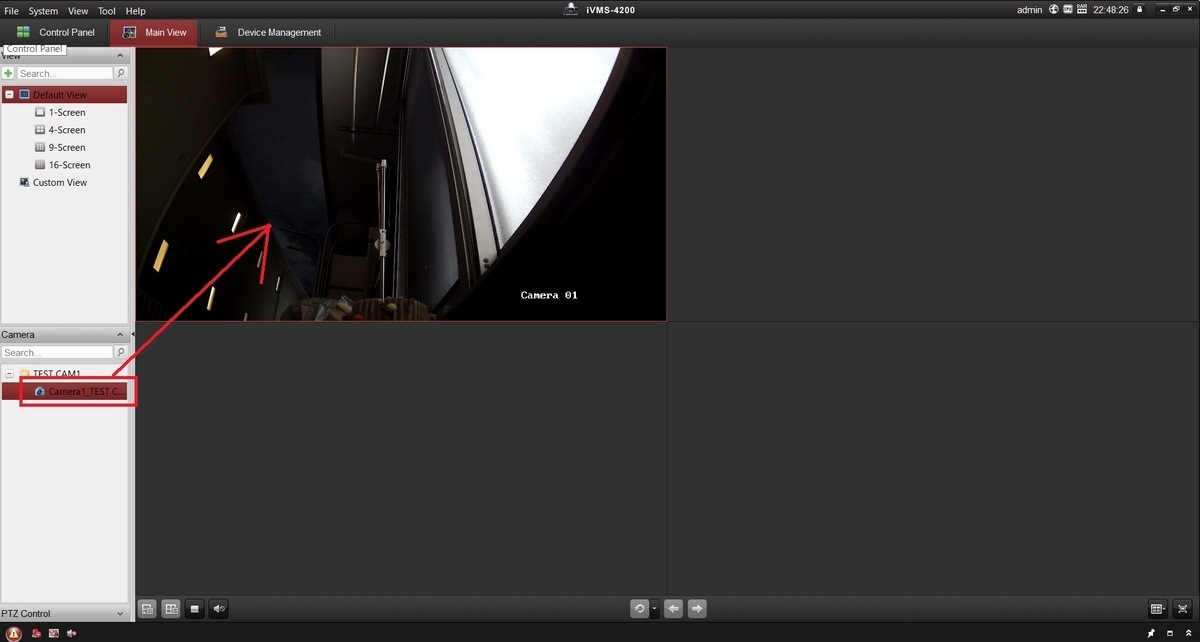
Task: Open the Device Management tab
Action: (x=267, y=32)
